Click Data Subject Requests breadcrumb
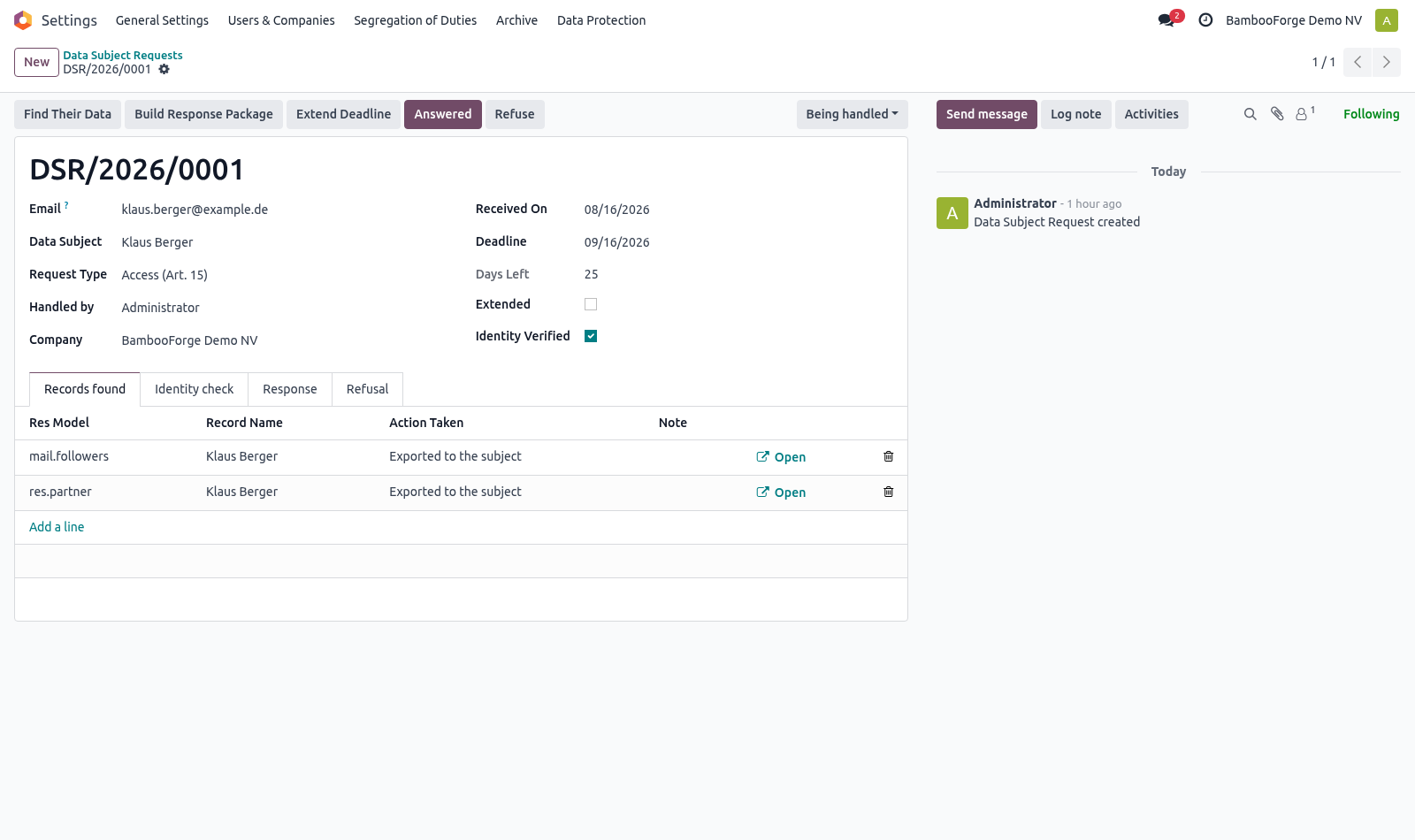Image resolution: width=1415 pixels, height=840 pixels. (123, 55)
